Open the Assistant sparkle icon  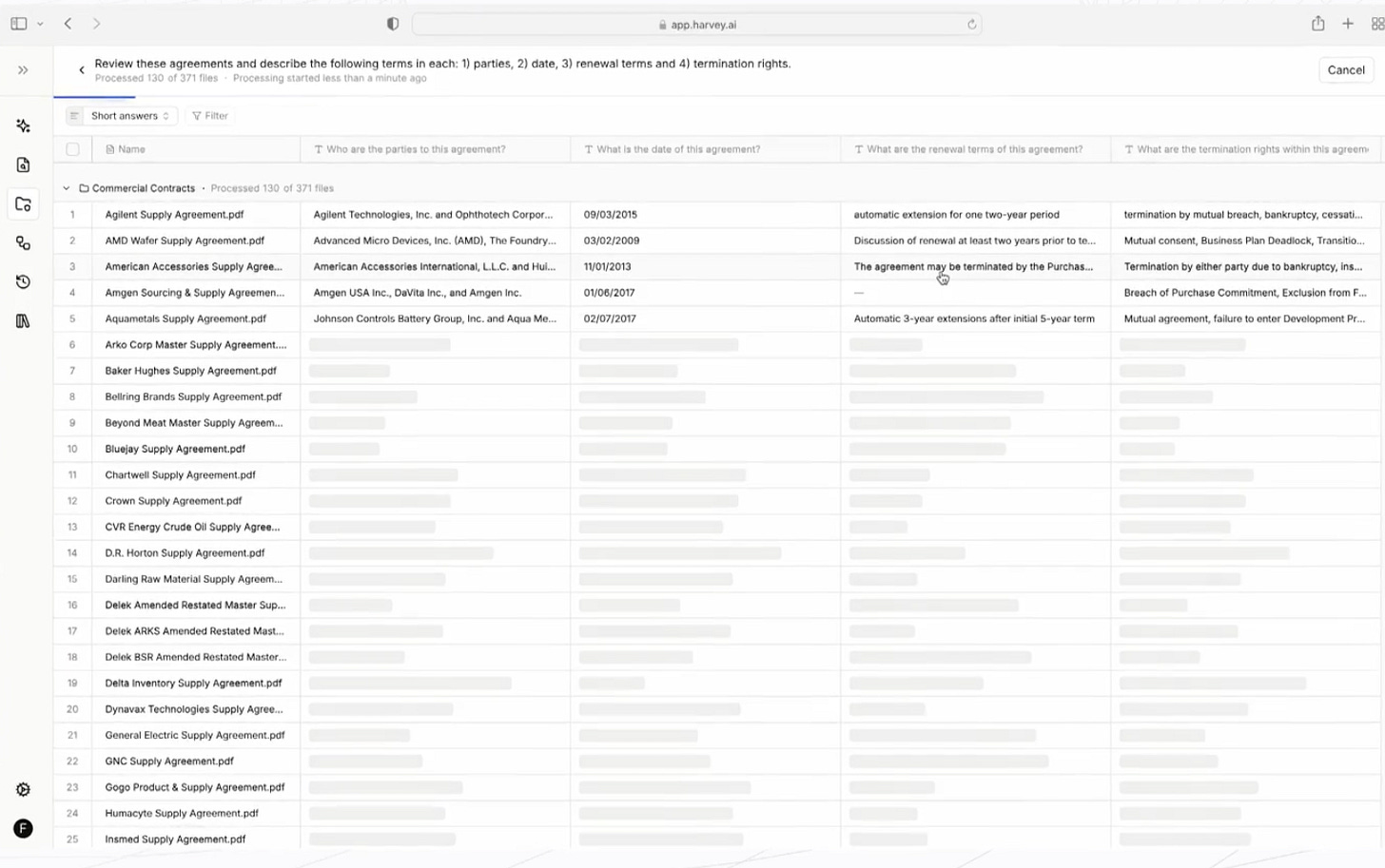click(23, 126)
